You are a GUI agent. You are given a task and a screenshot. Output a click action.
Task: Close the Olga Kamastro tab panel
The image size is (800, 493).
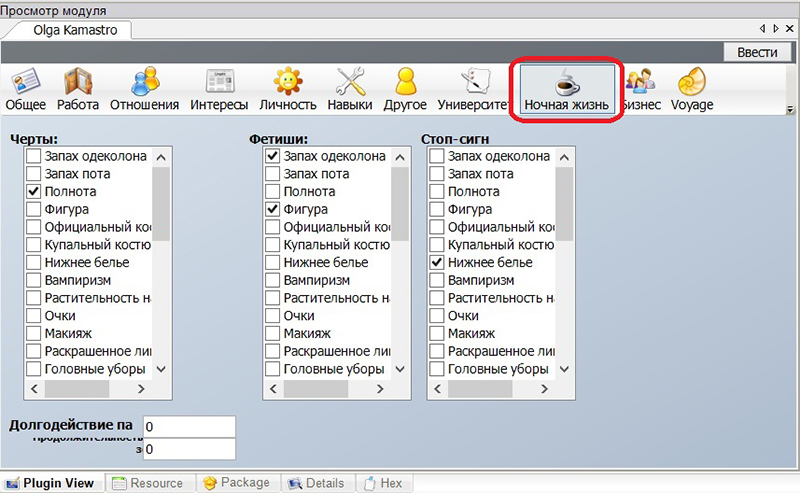790,29
